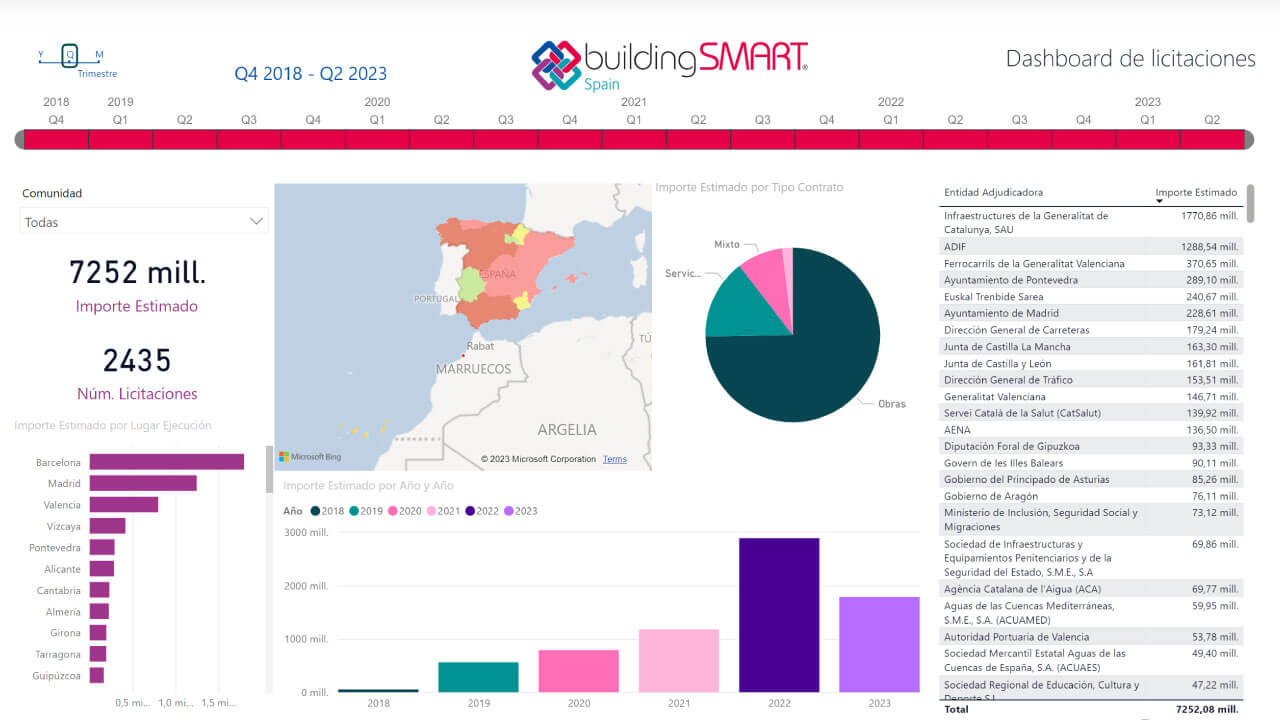The image size is (1280, 720).
Task: Select the 2021 Q1 timeline segment
Action: coord(634,139)
